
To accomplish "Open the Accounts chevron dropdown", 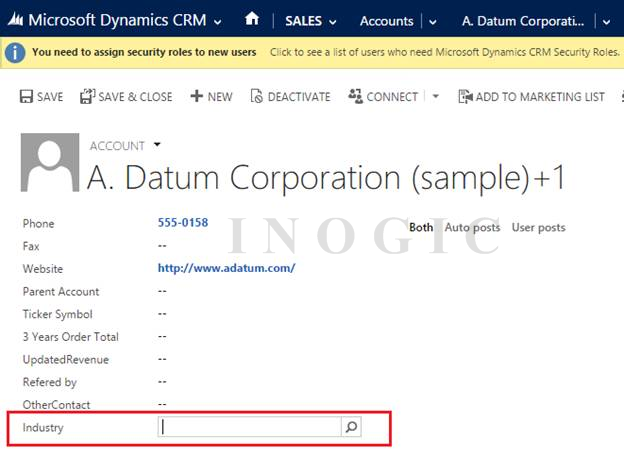I will pyautogui.click(x=433, y=22).
